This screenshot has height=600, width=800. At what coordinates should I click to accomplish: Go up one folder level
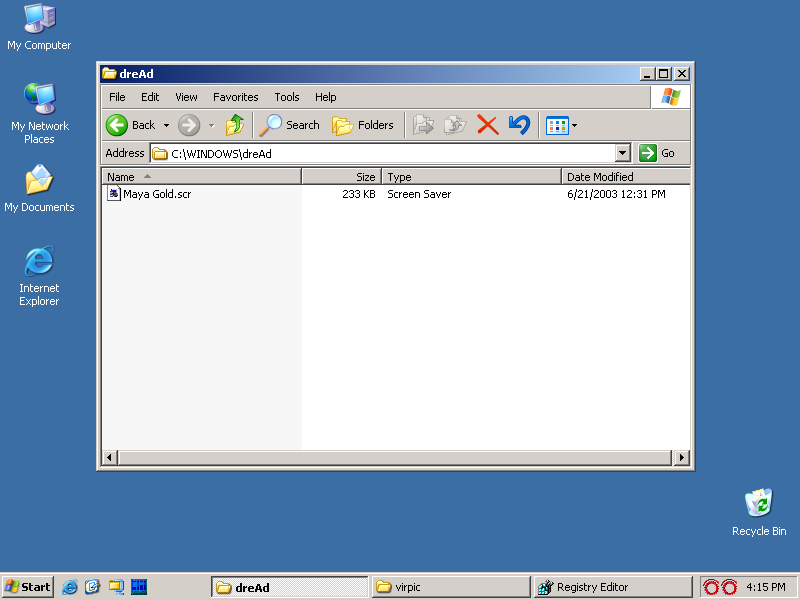click(x=235, y=125)
